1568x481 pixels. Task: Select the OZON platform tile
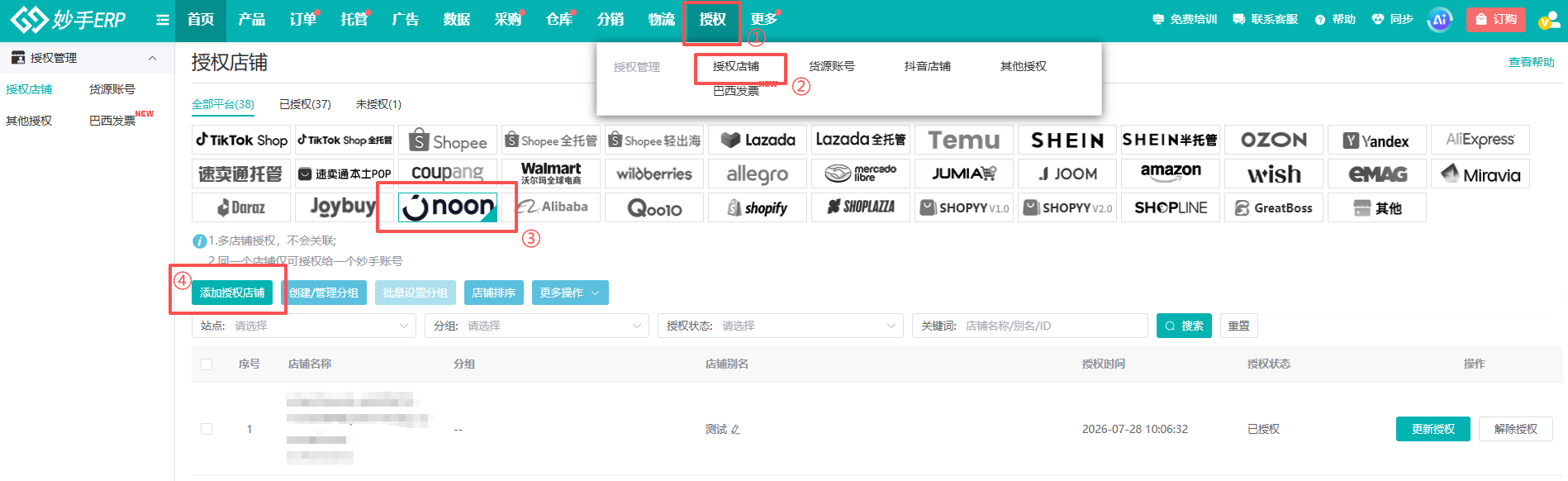pyautogui.click(x=1274, y=140)
